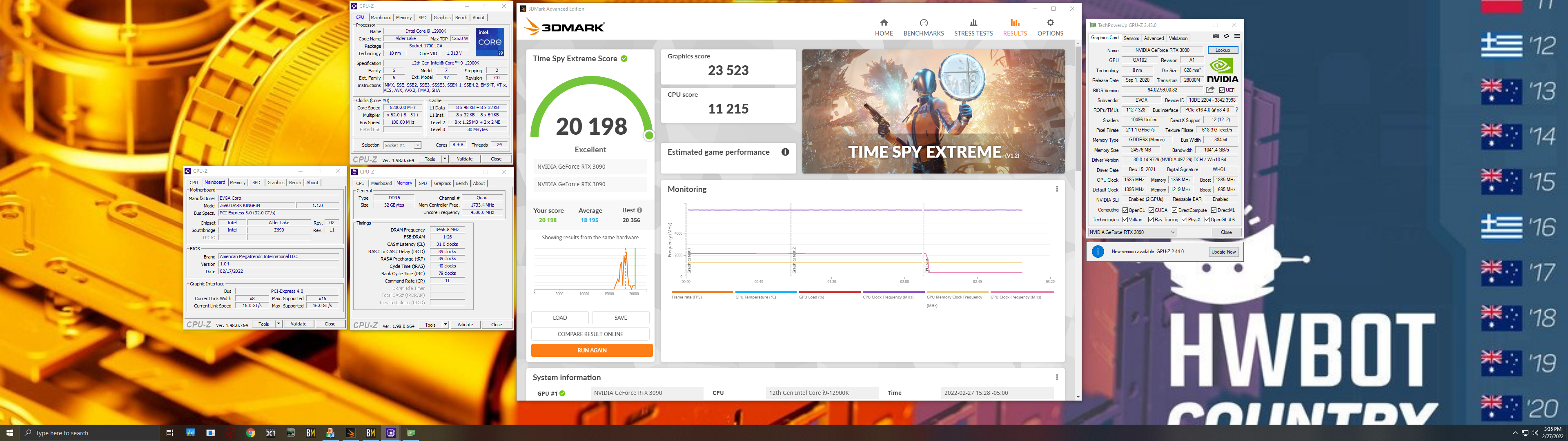
Task: Toggle PhysX checkbox in GPU-Z
Action: pos(1184,220)
